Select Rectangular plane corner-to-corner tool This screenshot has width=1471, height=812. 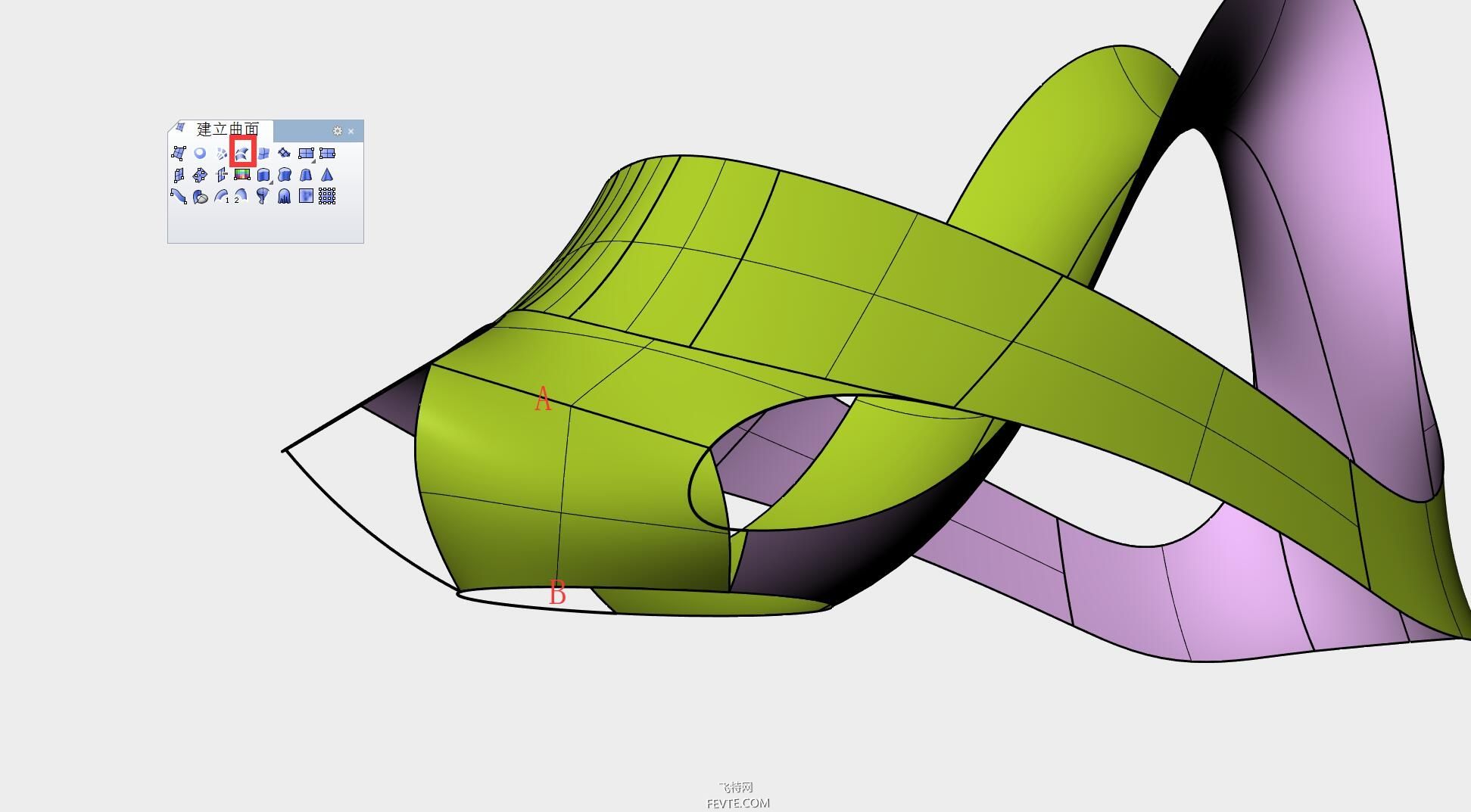pyautogui.click(x=306, y=153)
